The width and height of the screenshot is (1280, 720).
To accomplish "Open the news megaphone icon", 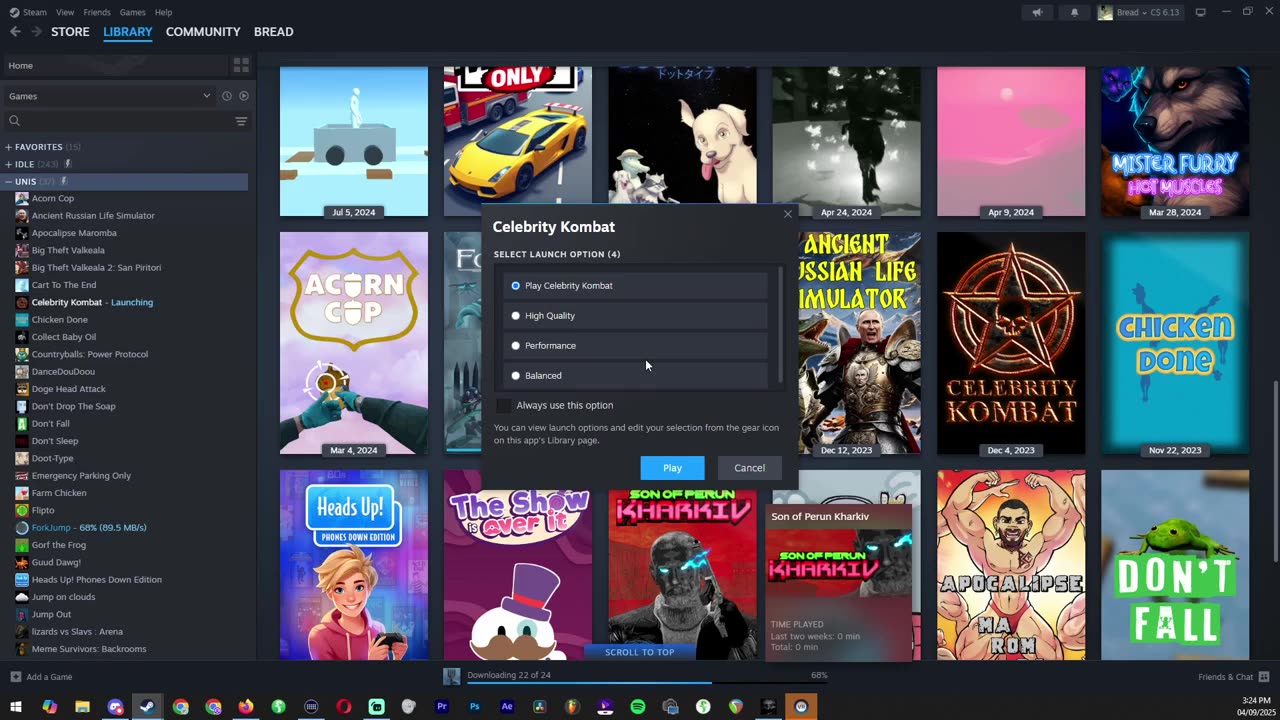I will (1037, 12).
